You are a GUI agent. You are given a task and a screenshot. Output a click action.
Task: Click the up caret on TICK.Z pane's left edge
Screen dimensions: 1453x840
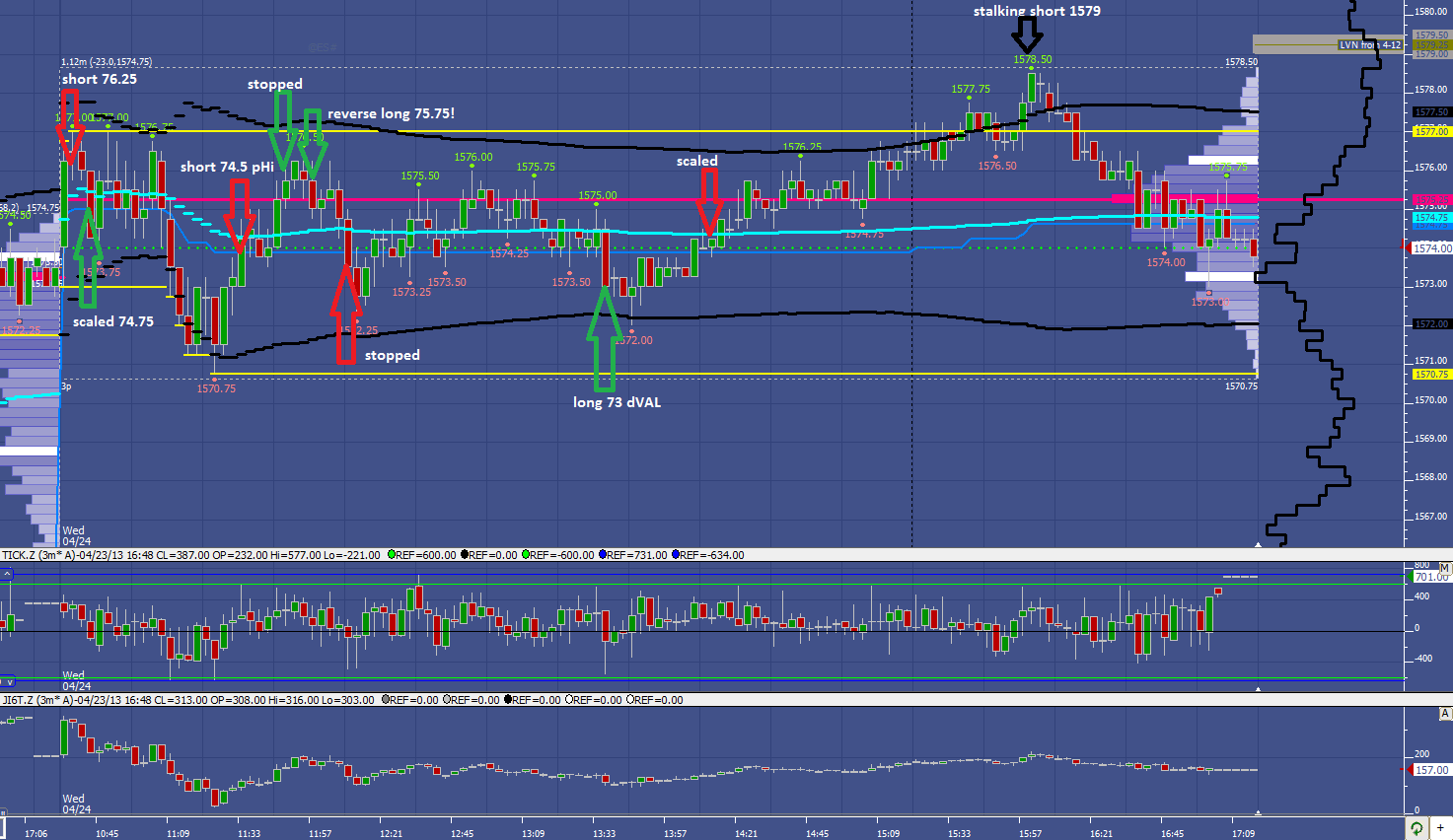point(7,572)
